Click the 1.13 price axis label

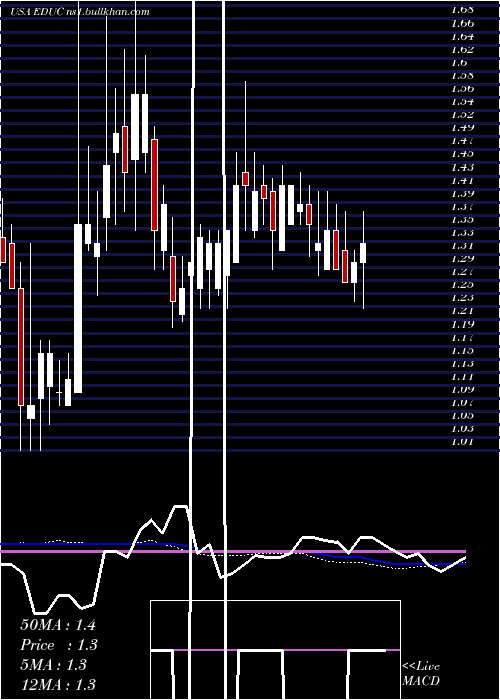(x=464, y=363)
